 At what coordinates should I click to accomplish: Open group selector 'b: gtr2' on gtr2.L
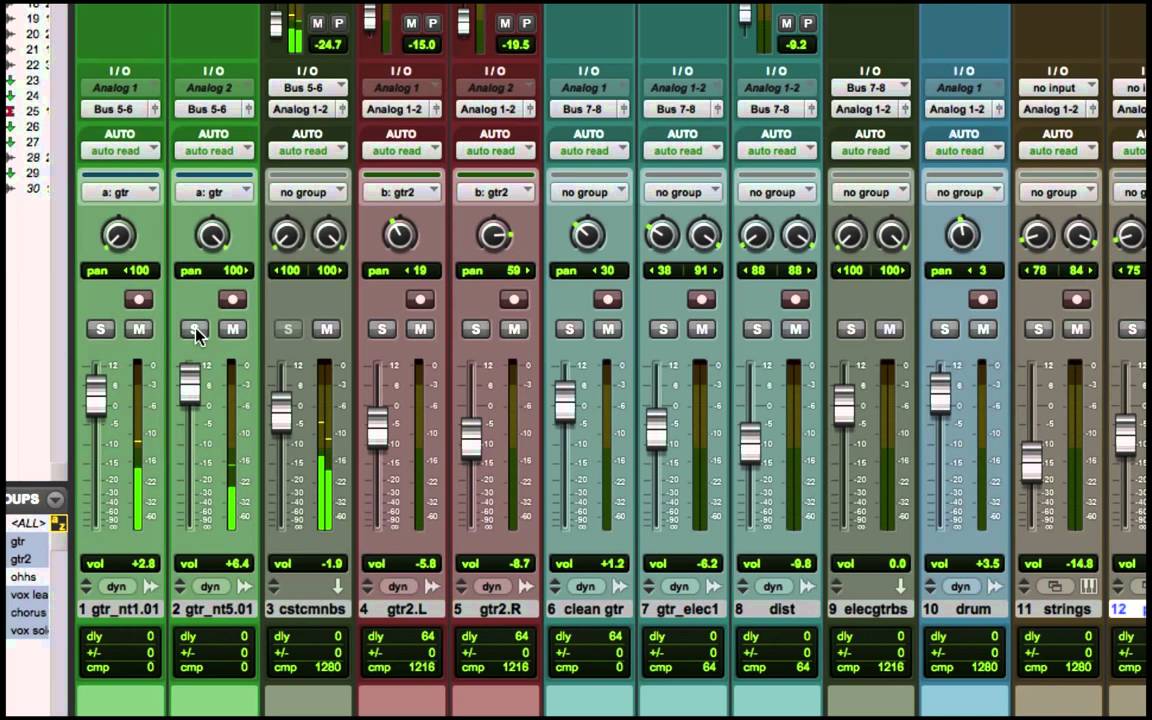coord(401,192)
